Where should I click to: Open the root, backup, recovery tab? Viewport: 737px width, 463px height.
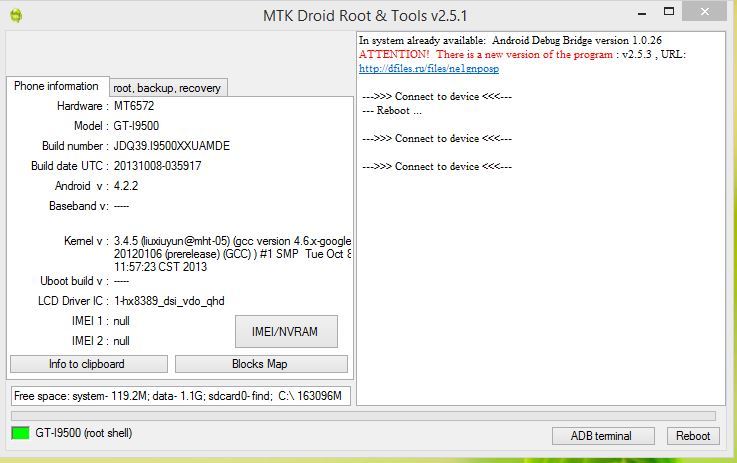pyautogui.click(x=167, y=88)
